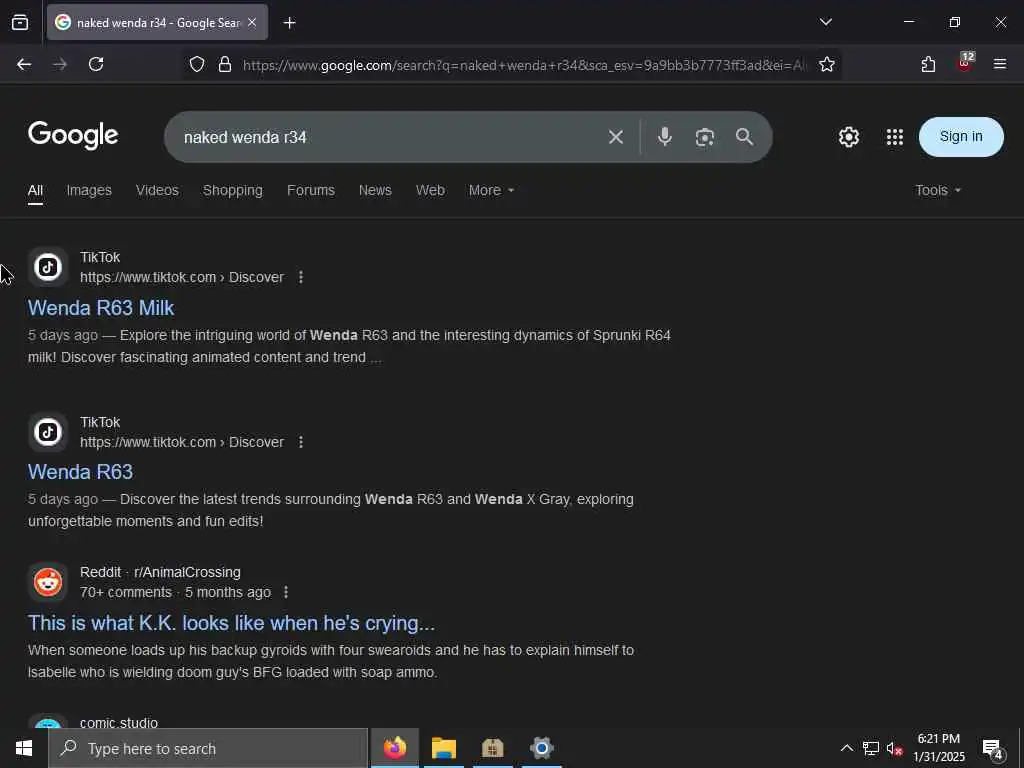Viewport: 1024px width, 768px height.
Task: Open the 'Wenda R63' result link
Action: [80, 472]
